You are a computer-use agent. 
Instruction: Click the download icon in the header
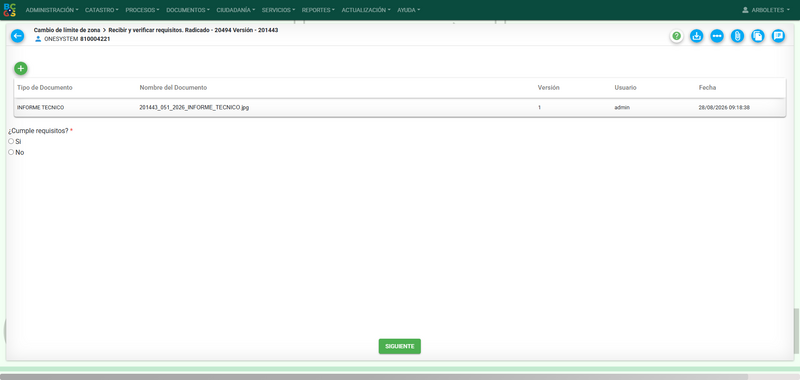pos(696,36)
